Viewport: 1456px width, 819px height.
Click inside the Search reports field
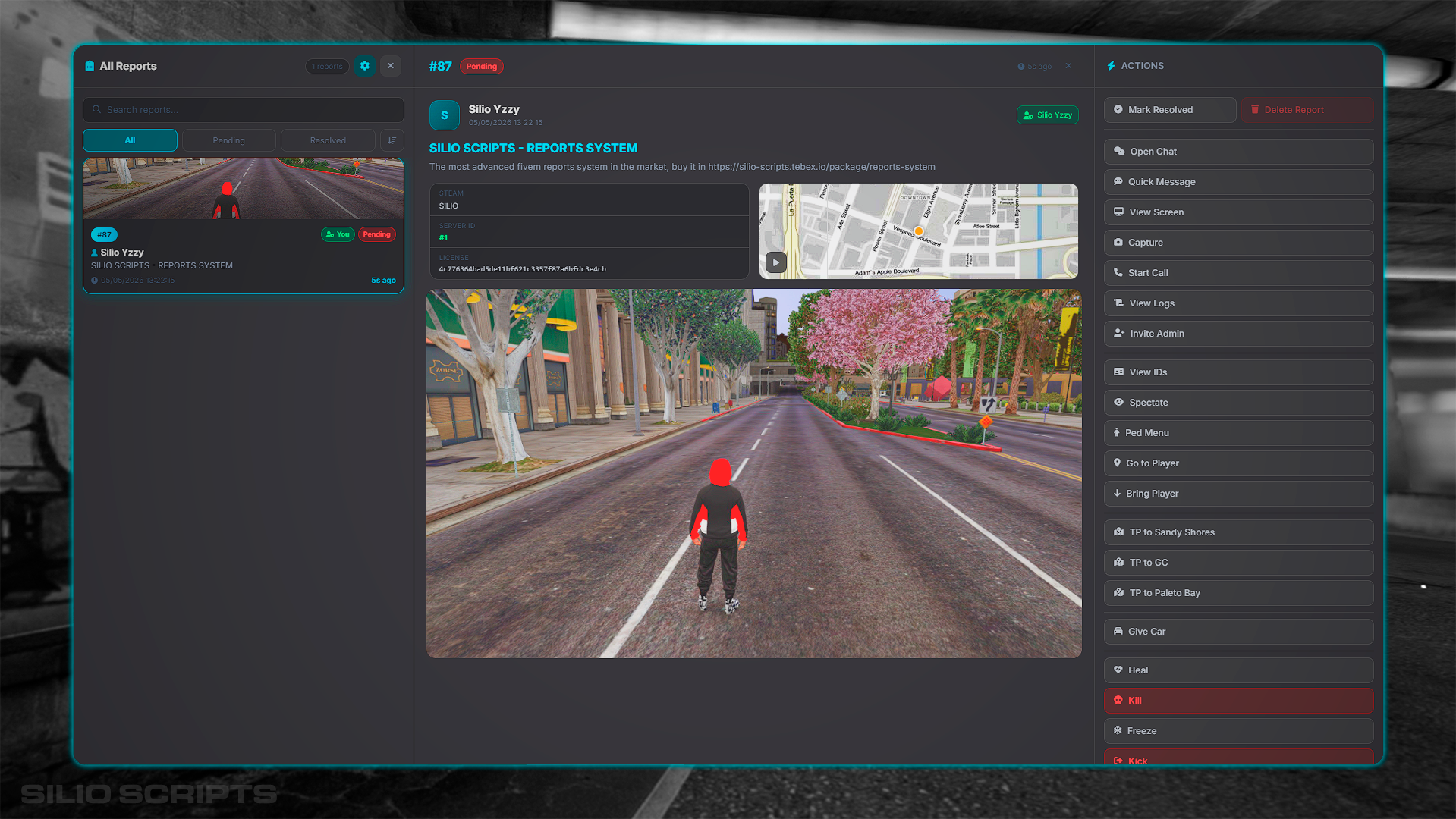tap(244, 110)
